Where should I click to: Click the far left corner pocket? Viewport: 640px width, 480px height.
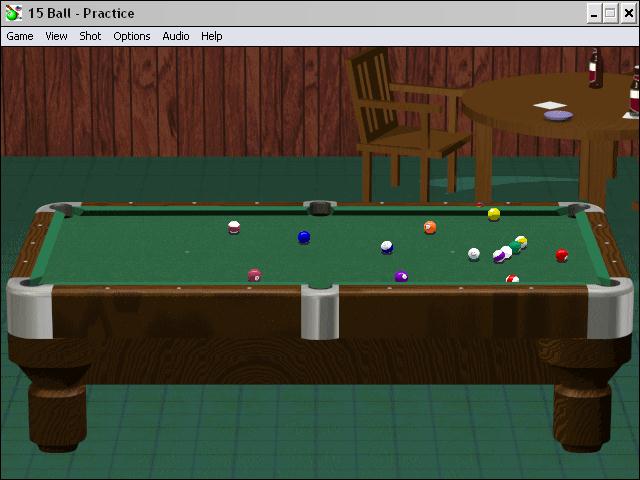(x=64, y=210)
